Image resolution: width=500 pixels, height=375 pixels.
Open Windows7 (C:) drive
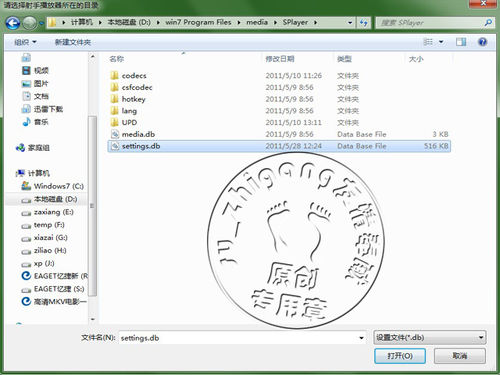click(x=53, y=186)
